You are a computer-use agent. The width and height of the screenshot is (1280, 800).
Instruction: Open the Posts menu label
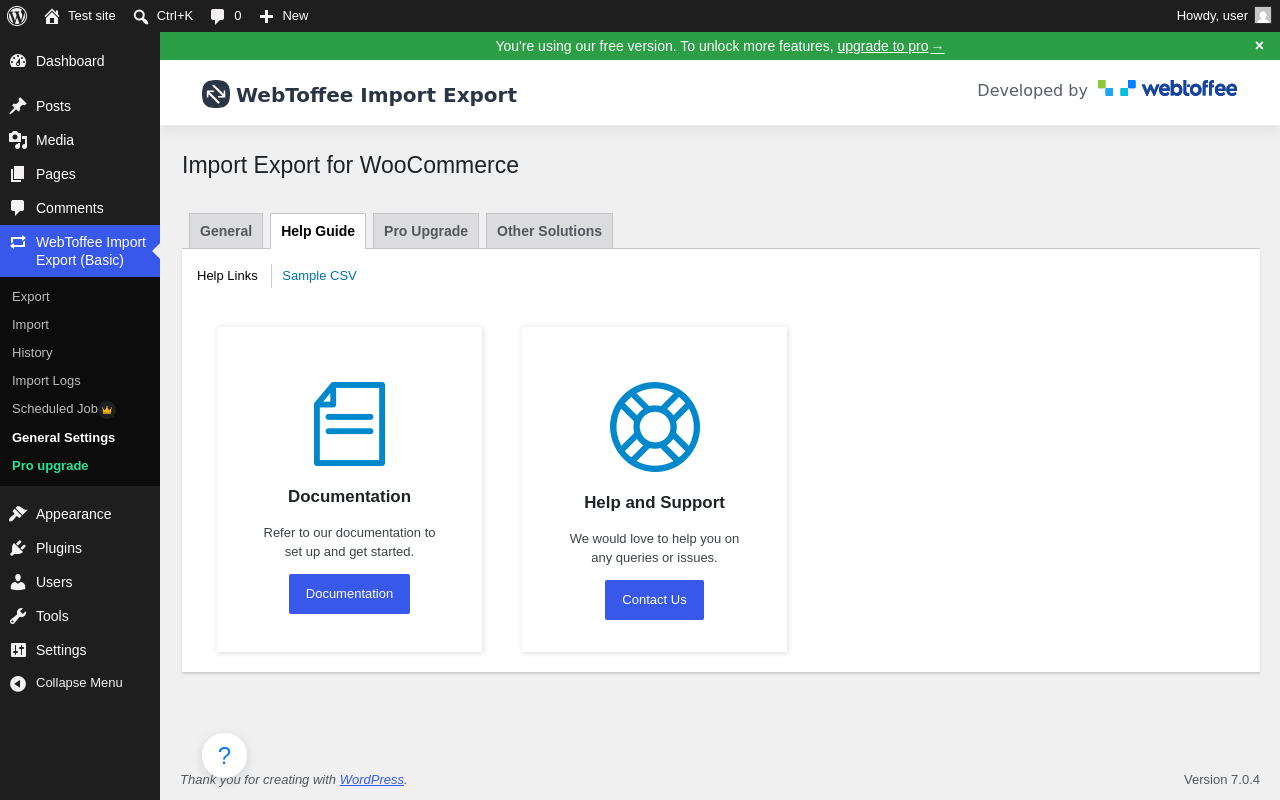[53, 106]
